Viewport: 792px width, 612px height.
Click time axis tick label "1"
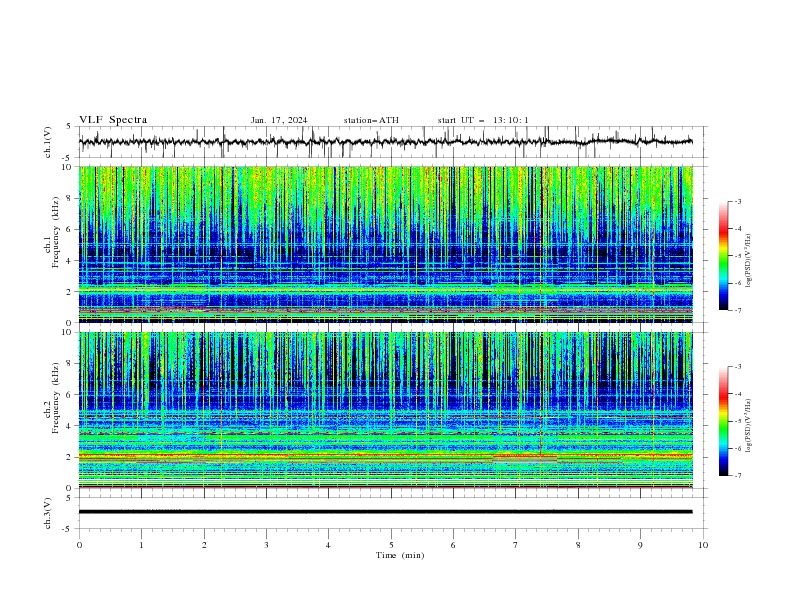pyautogui.click(x=141, y=545)
